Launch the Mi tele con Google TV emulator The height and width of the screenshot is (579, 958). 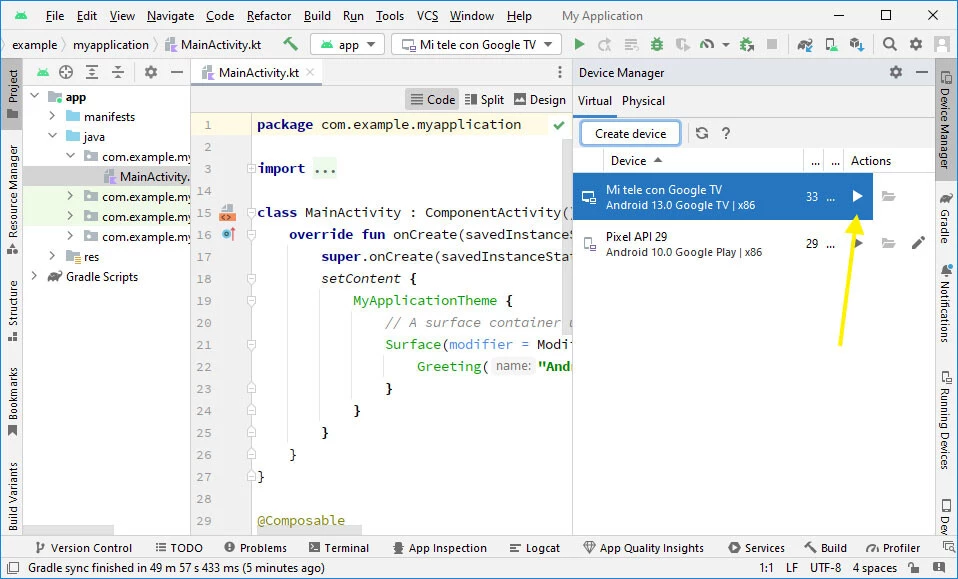[857, 196]
